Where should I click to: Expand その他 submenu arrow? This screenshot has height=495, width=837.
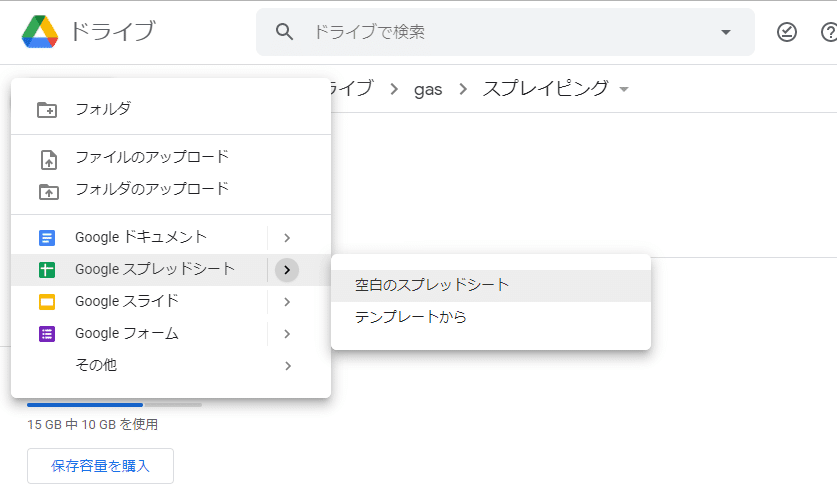coord(288,366)
